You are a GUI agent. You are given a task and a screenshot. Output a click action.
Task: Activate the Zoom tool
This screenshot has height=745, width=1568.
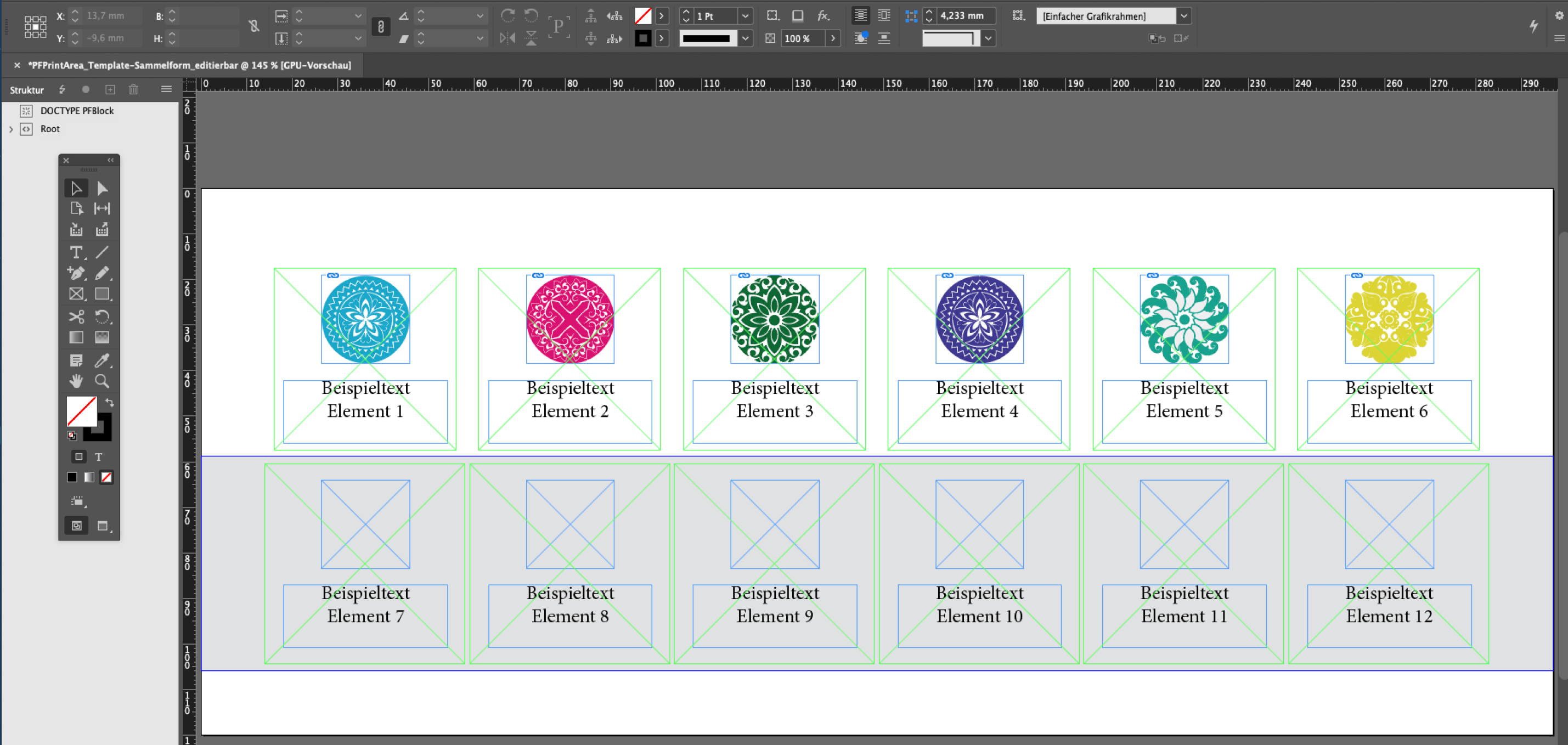tap(101, 382)
